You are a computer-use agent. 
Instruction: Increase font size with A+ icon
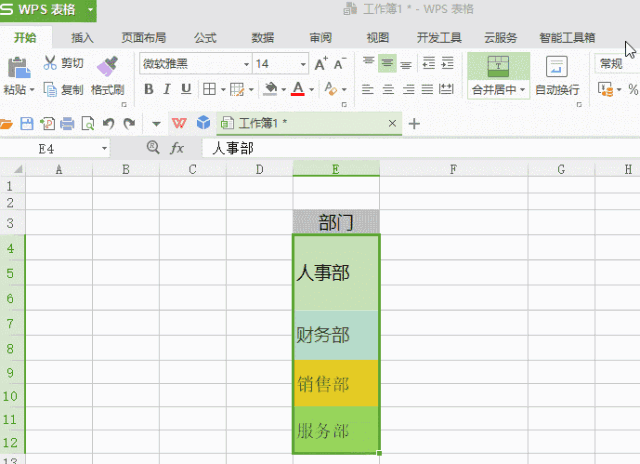pyautogui.click(x=321, y=64)
